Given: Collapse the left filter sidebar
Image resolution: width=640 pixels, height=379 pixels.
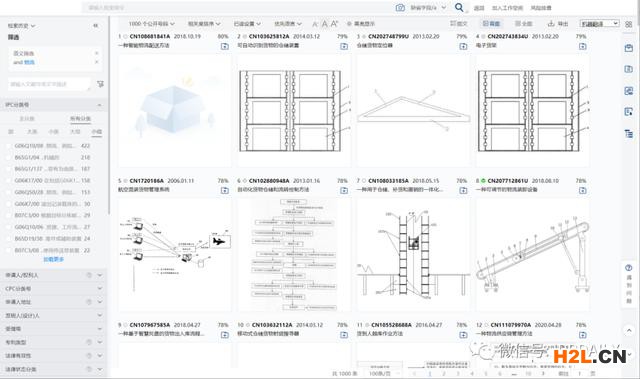Looking at the screenshot, I should coord(96,25).
